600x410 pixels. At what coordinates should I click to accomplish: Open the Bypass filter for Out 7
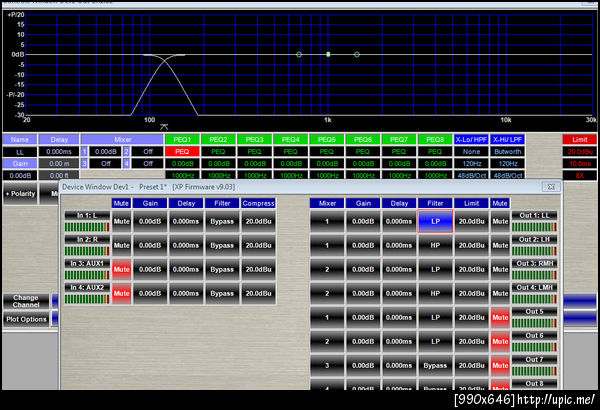click(435, 366)
